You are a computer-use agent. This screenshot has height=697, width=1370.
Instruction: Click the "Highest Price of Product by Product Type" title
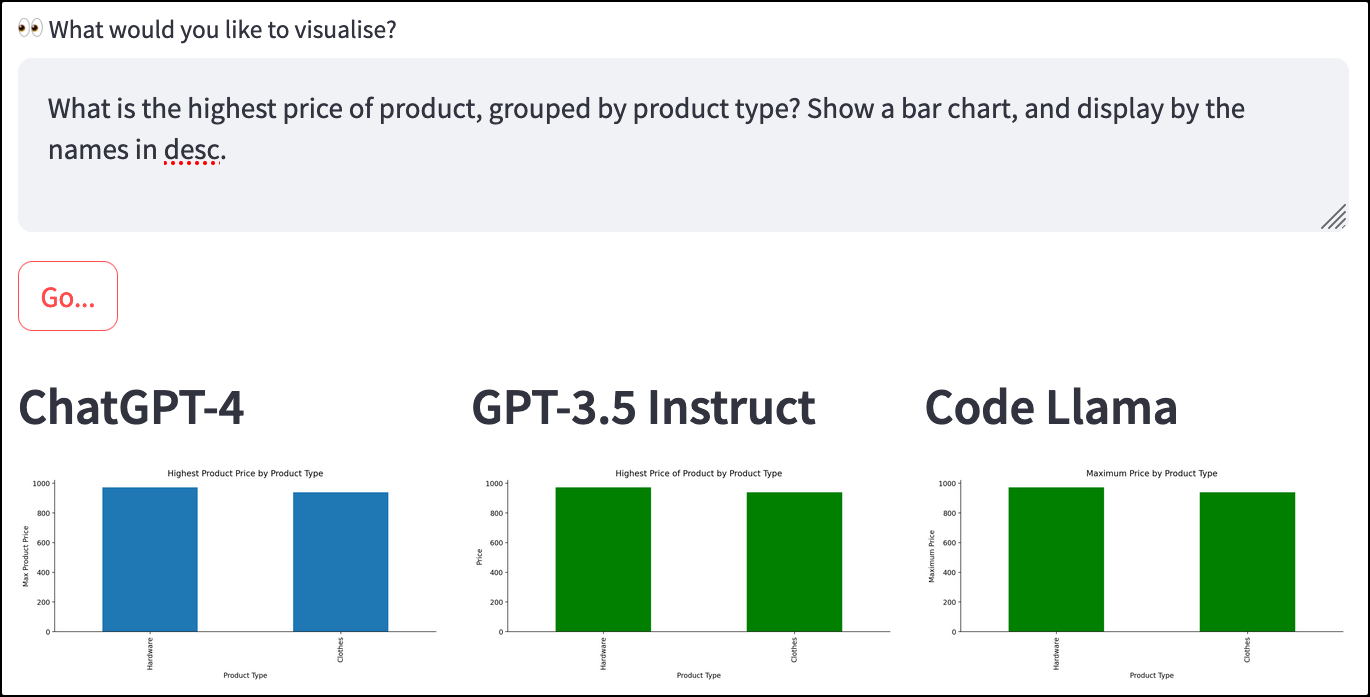pos(698,473)
